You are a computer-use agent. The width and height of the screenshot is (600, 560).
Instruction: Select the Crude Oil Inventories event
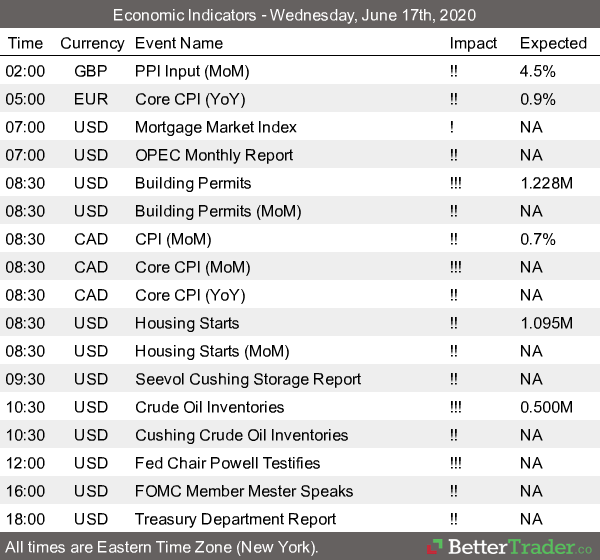pos(210,407)
